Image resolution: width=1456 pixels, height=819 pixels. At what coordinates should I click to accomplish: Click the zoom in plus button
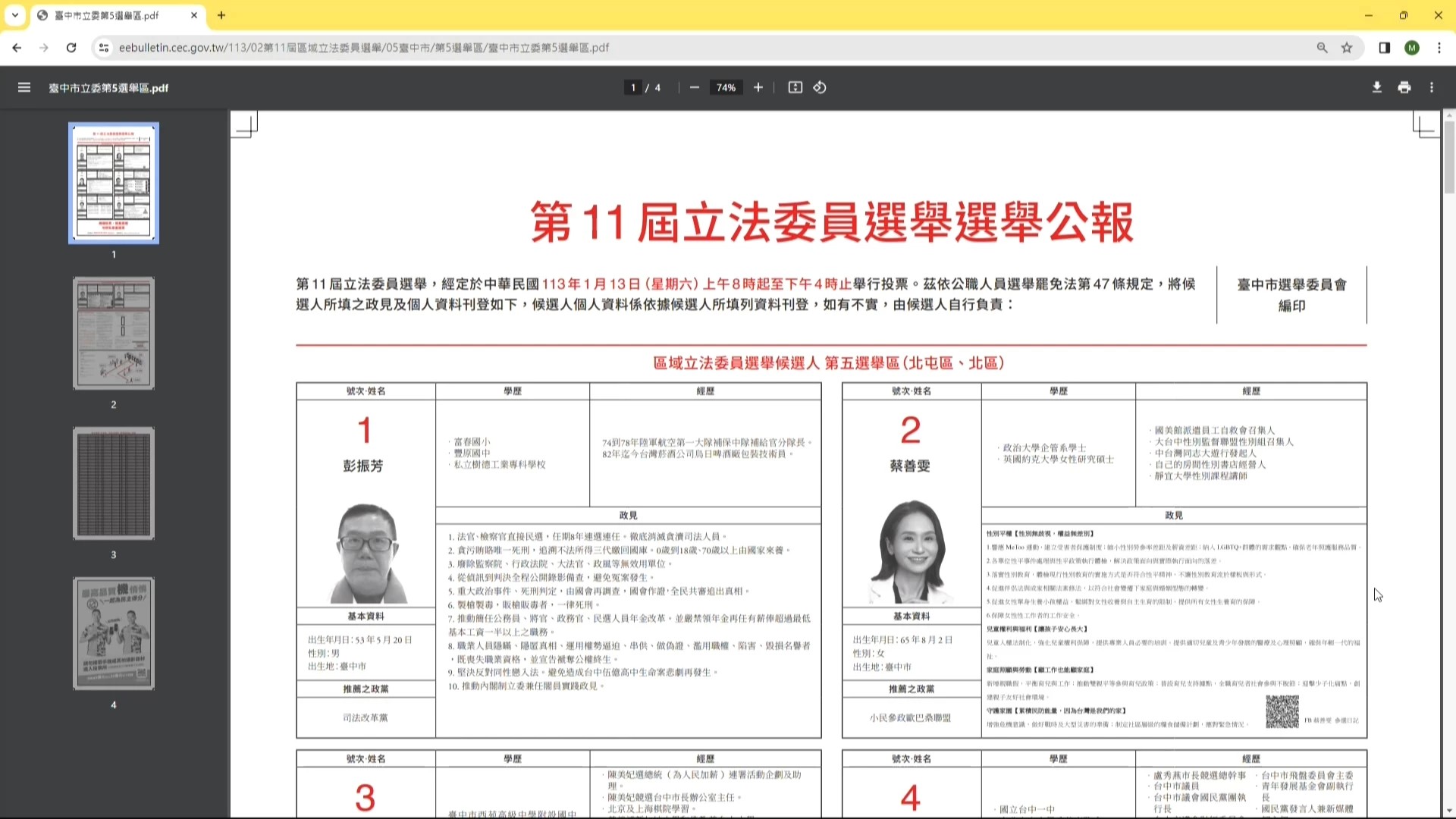(x=758, y=88)
